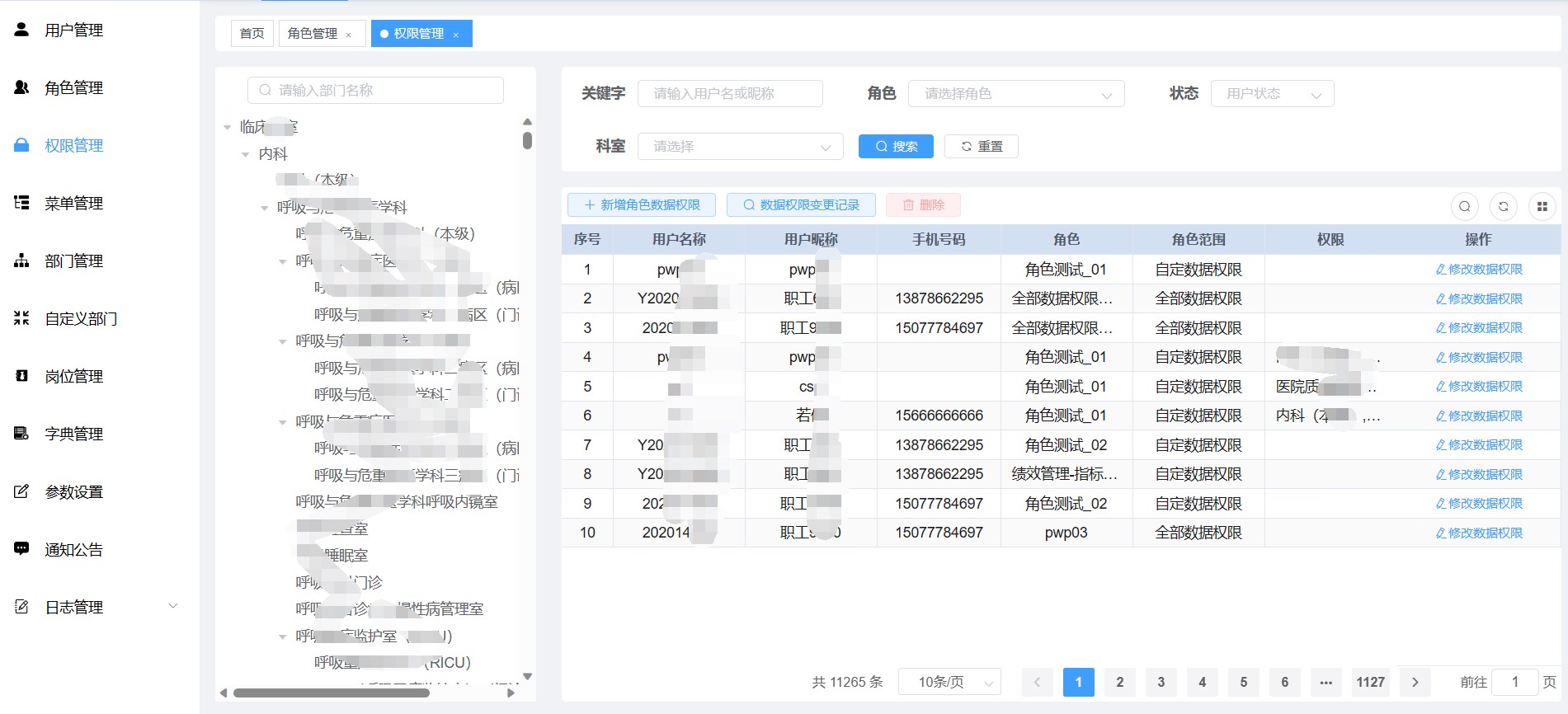Select the (RICU) tree item
Screen dimensions: 1568x714
pyautogui.click(x=393, y=663)
